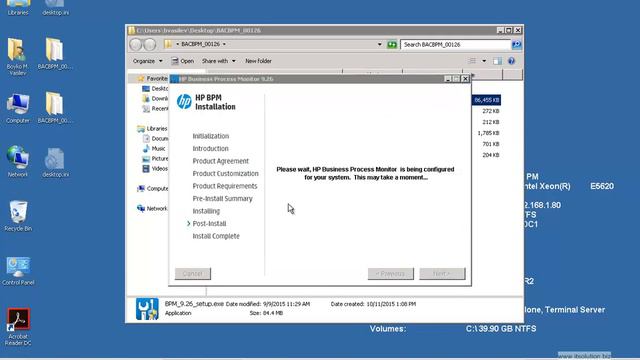Click the highlighted 86,455 KB file size
The width and height of the screenshot is (640, 360).
(x=487, y=100)
